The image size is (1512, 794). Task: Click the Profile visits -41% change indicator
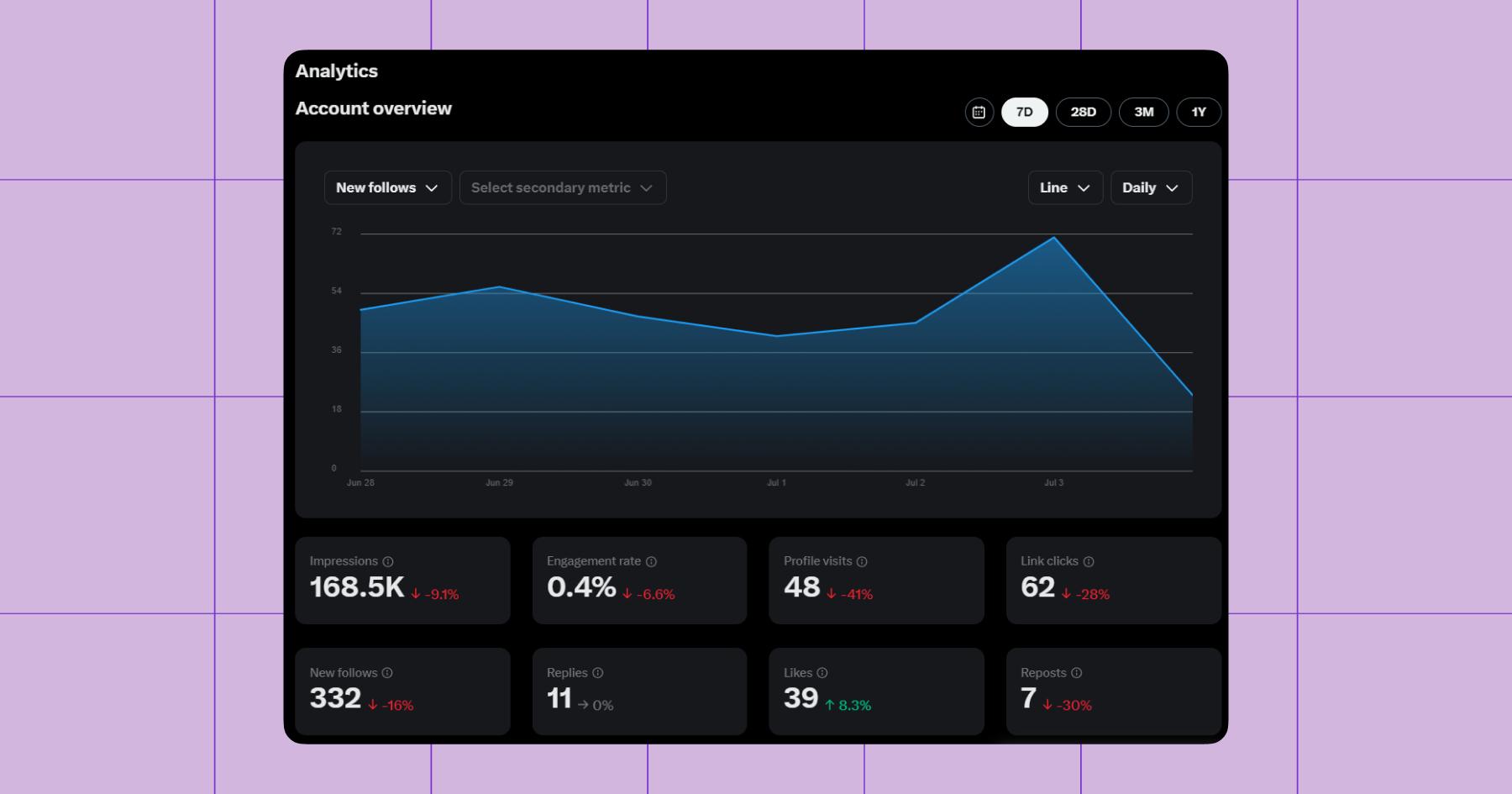849,595
